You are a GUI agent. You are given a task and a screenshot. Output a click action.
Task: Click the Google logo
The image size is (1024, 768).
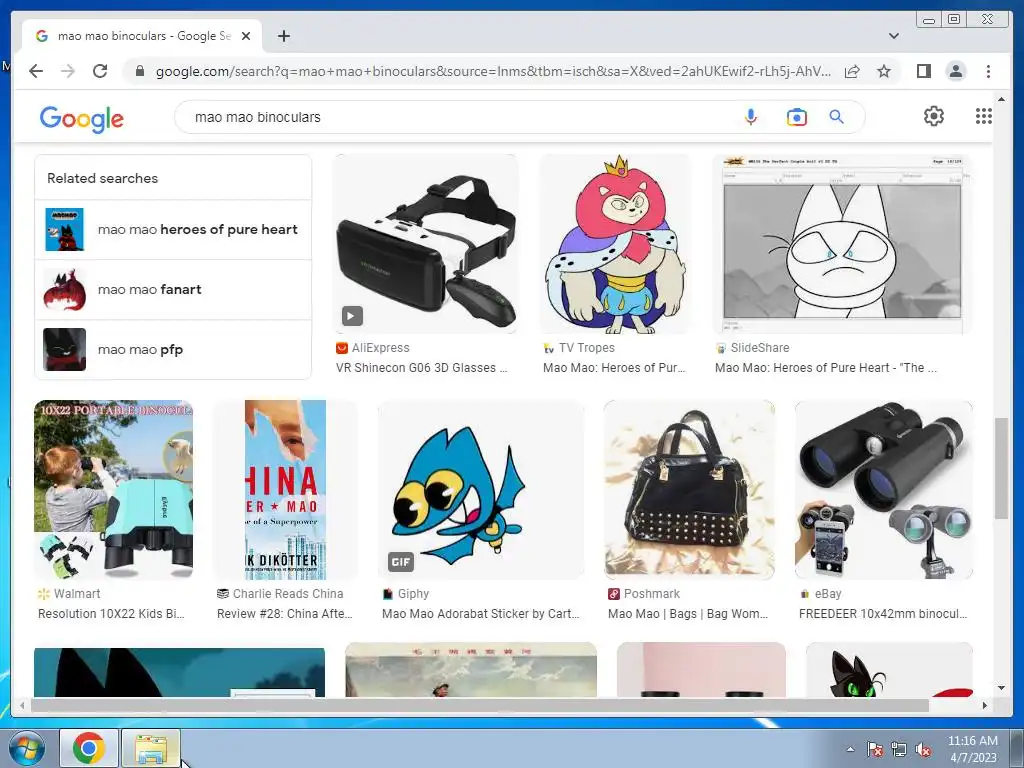82,119
